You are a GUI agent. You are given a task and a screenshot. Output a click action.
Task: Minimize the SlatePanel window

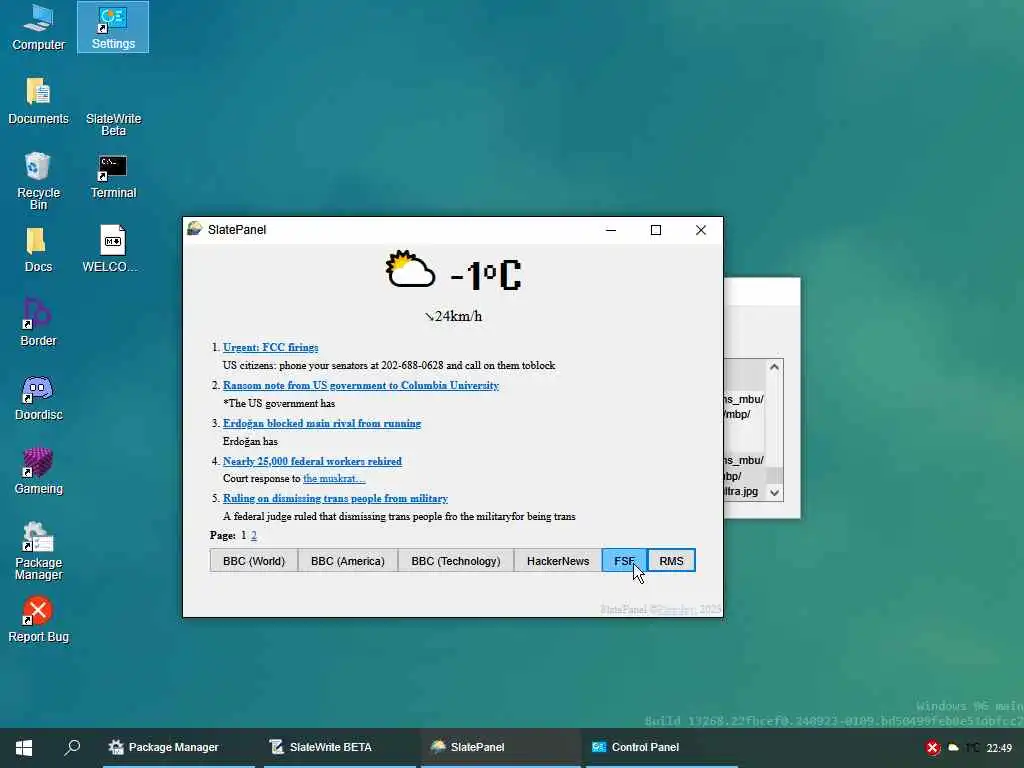(x=611, y=230)
